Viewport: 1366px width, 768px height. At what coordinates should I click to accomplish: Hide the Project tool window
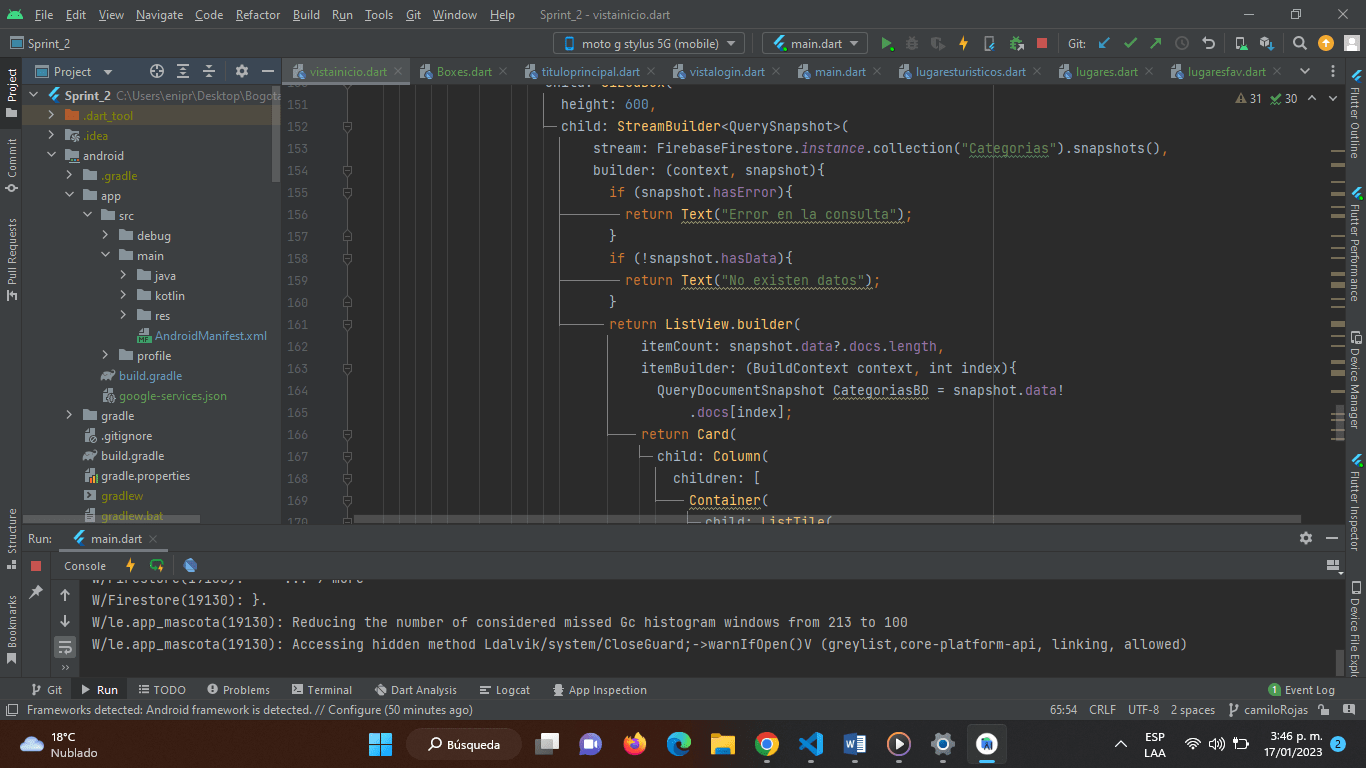pos(267,71)
